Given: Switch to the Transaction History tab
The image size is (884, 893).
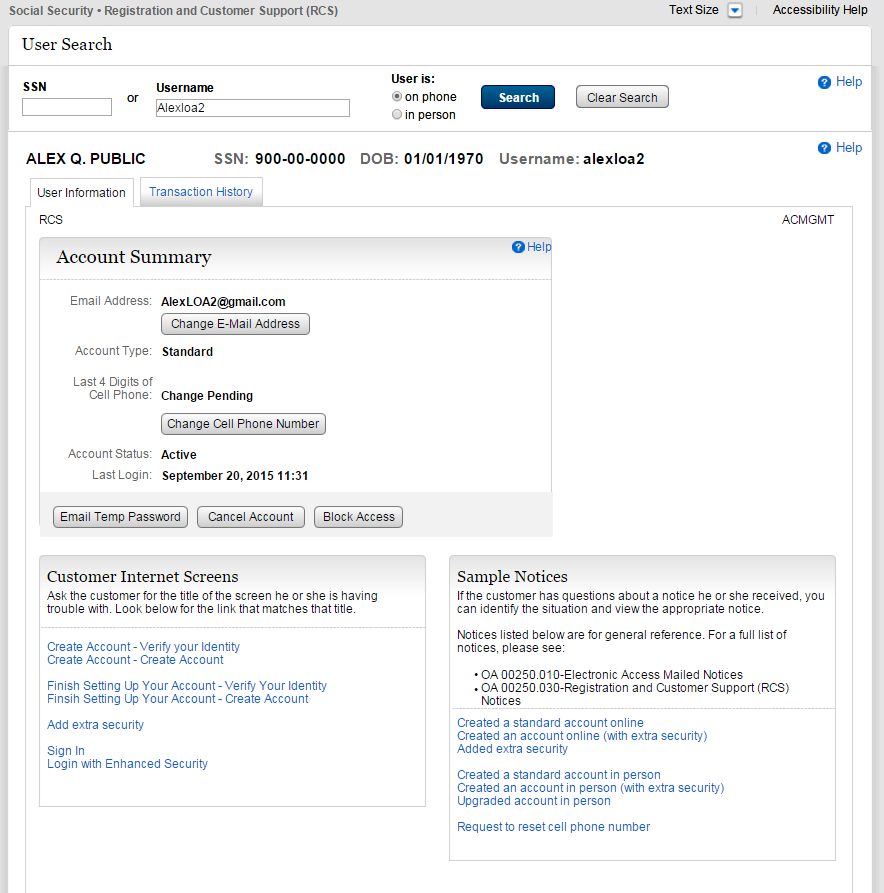Looking at the screenshot, I should pos(201,192).
